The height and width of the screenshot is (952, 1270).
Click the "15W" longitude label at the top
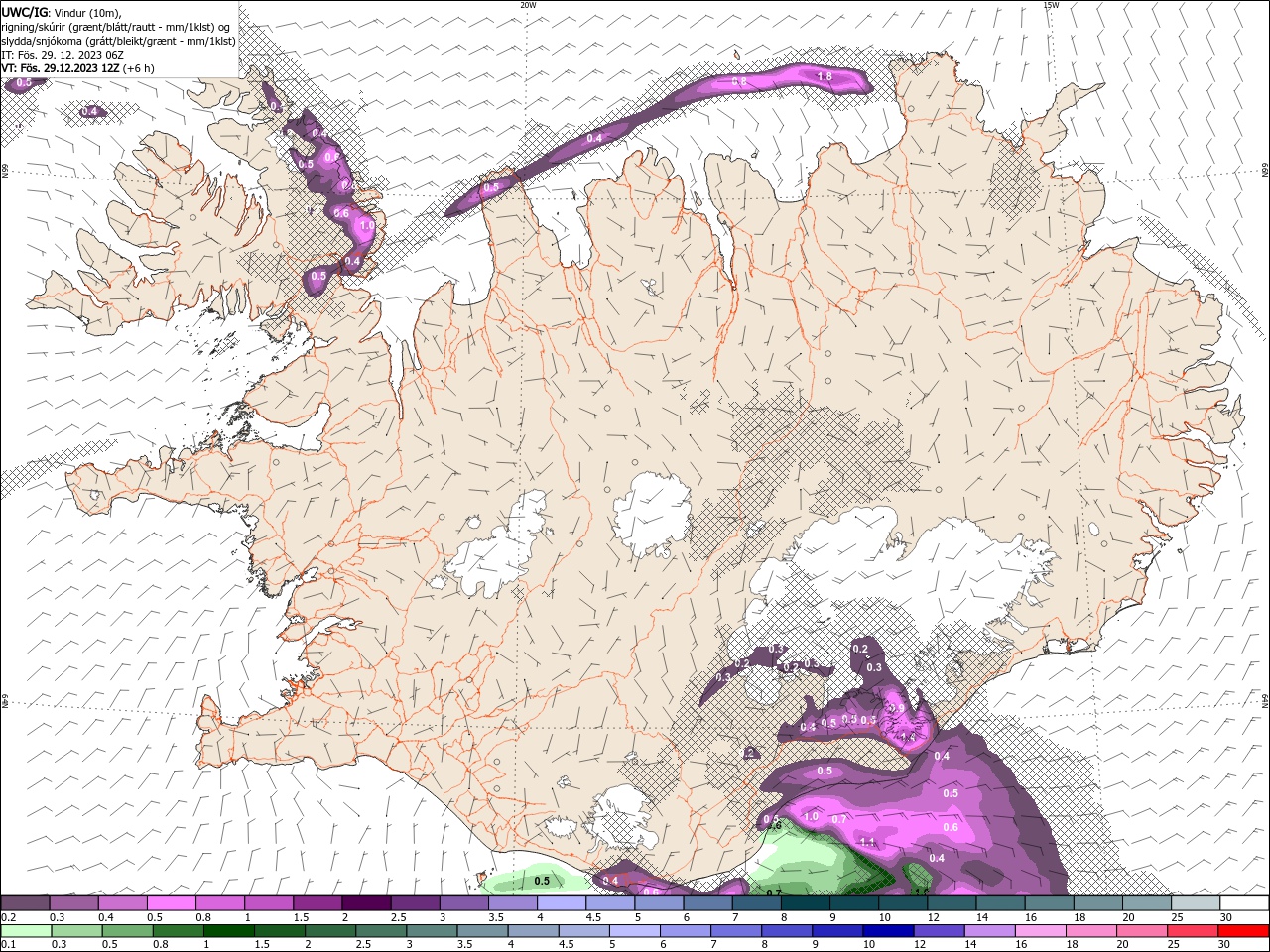pos(1051,5)
